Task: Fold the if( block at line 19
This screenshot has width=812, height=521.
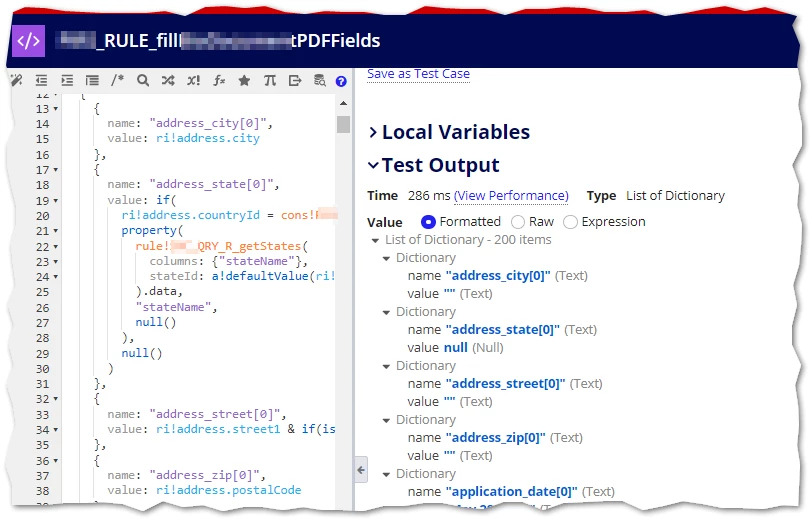Action: (55, 200)
